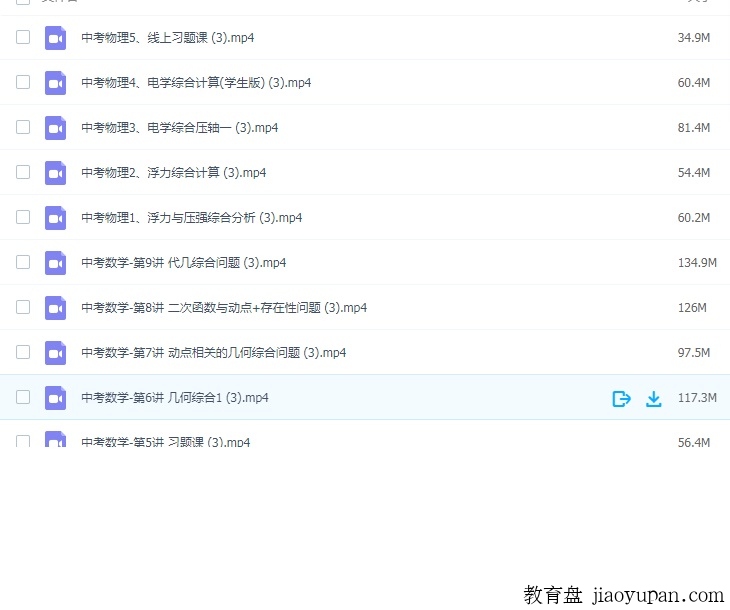Click video icon for 中考物理5 线上习题课

(55, 38)
